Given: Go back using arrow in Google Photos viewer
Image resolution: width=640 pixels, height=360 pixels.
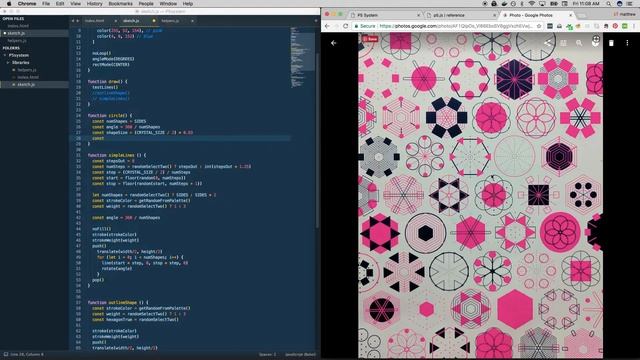Looking at the screenshot, I should tap(333, 43).
